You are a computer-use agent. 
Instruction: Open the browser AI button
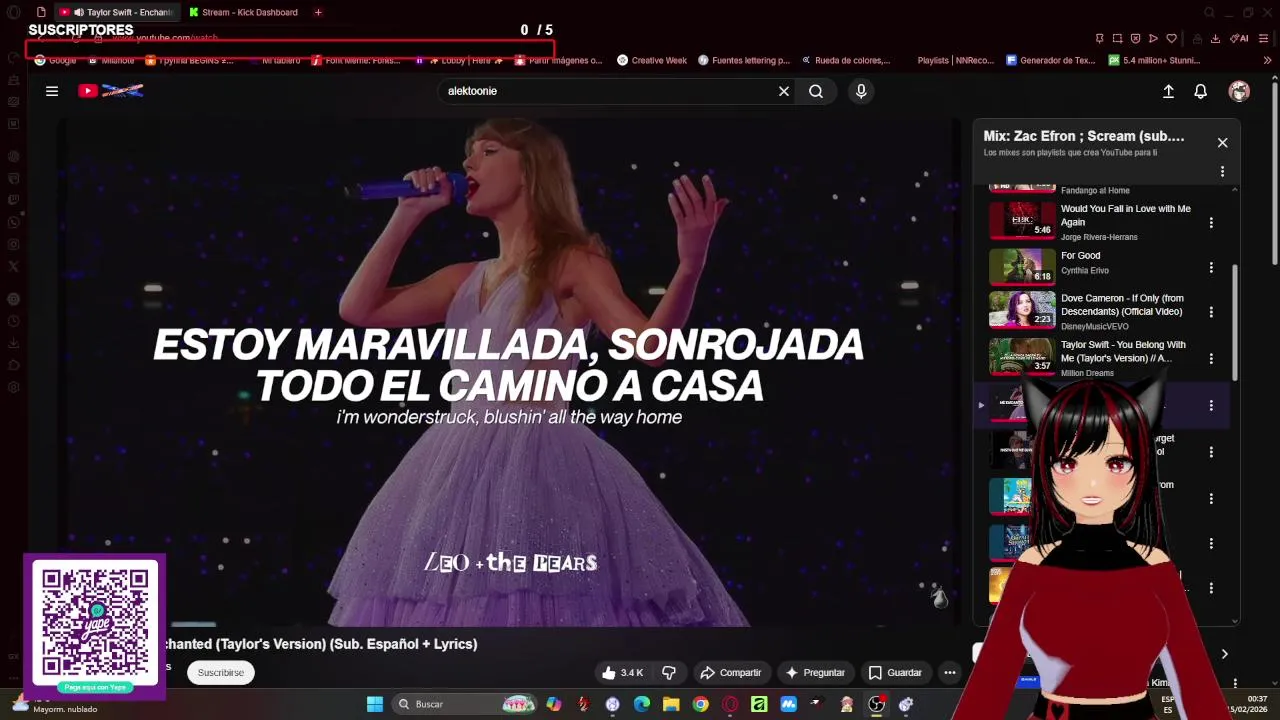pos(1240,38)
